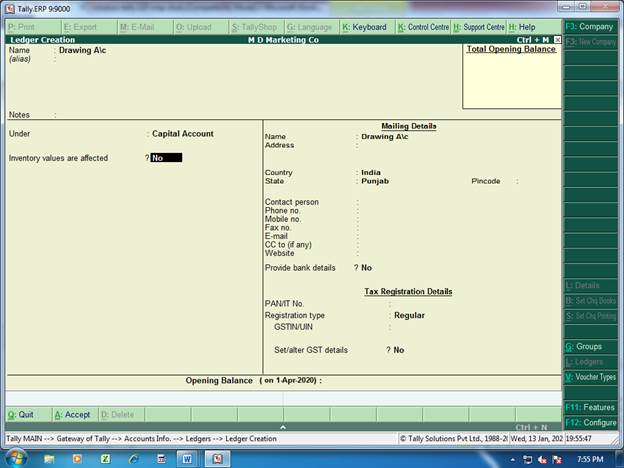The height and width of the screenshot is (468, 624).
Task: Click status bar date Wed, 13 Jan
Action: pyautogui.click(x=536, y=439)
